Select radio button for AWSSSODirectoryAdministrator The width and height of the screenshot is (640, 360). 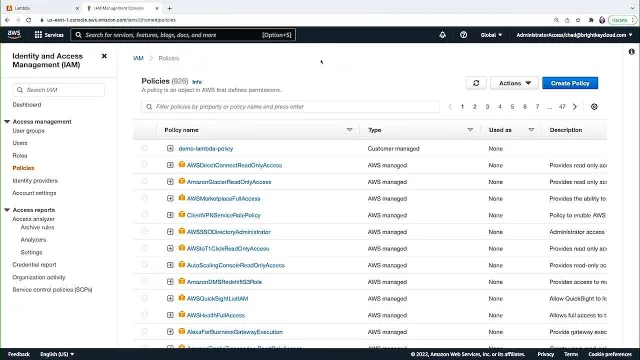[x=144, y=231]
